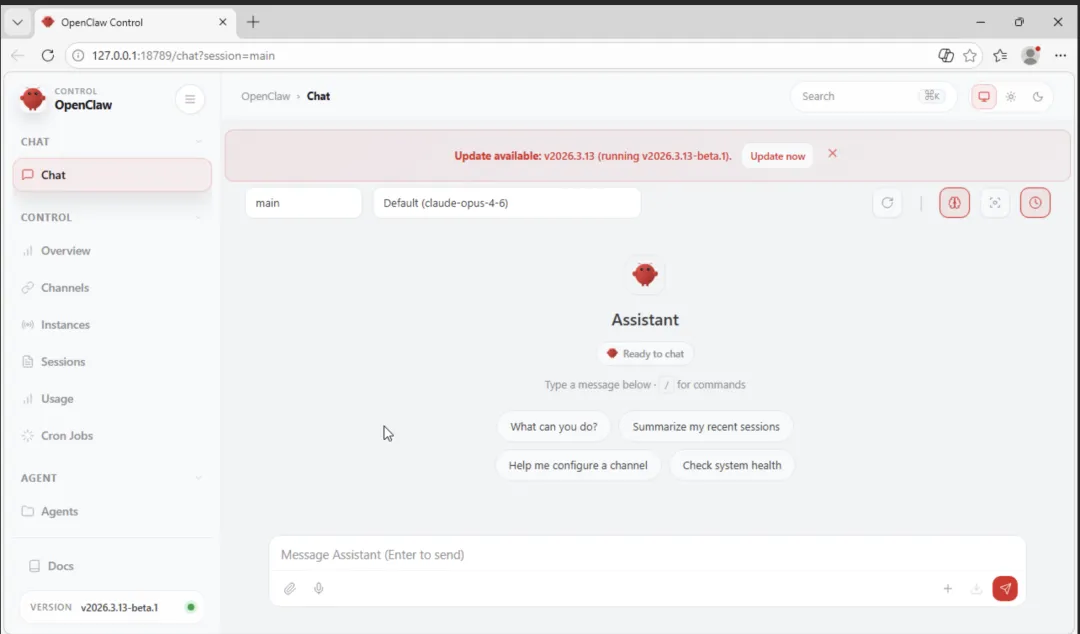Open a new browser tab
The image size is (1080, 634).
[253, 22]
